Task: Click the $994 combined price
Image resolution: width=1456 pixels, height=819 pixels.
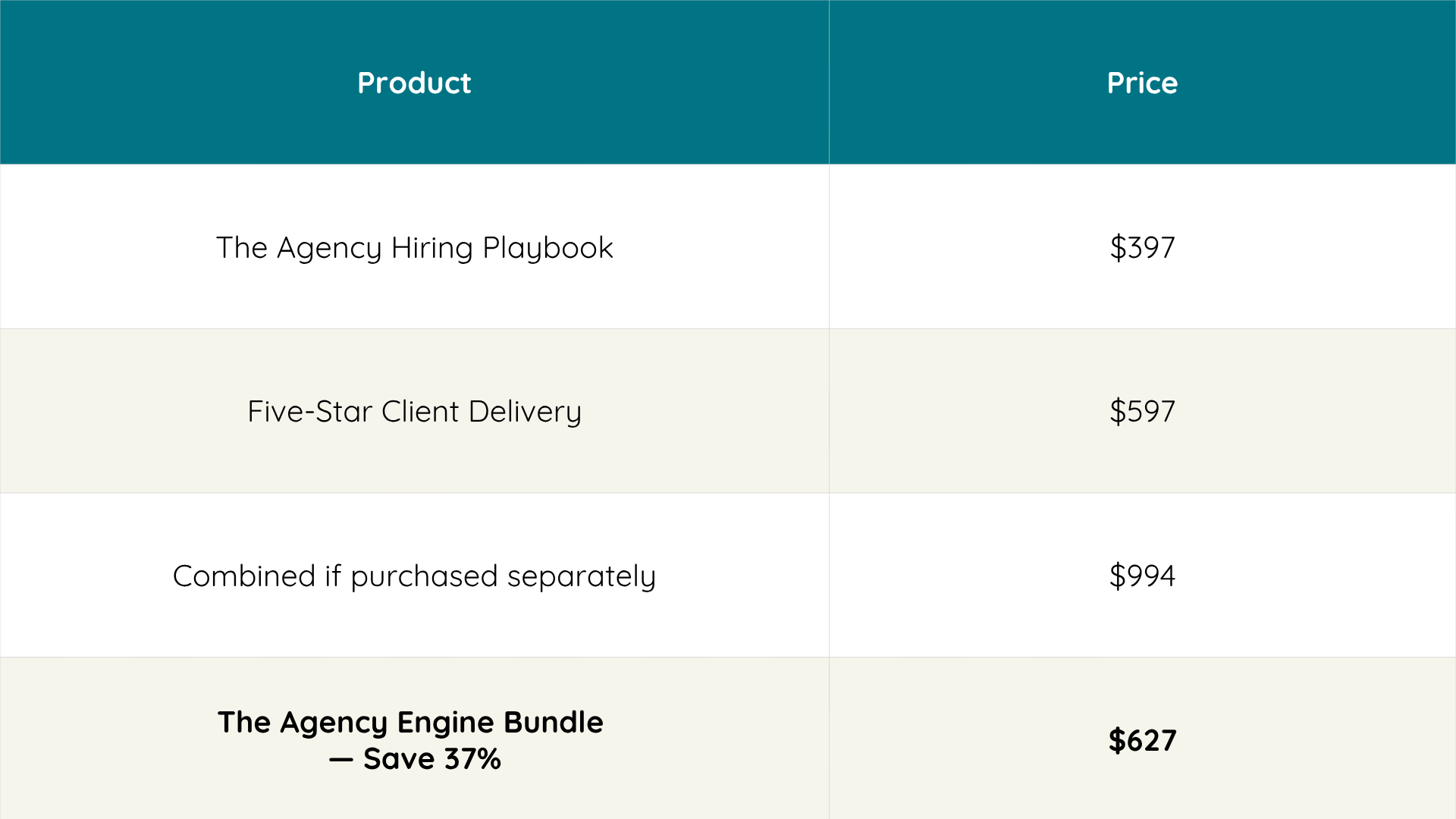Action: [x=1142, y=576]
